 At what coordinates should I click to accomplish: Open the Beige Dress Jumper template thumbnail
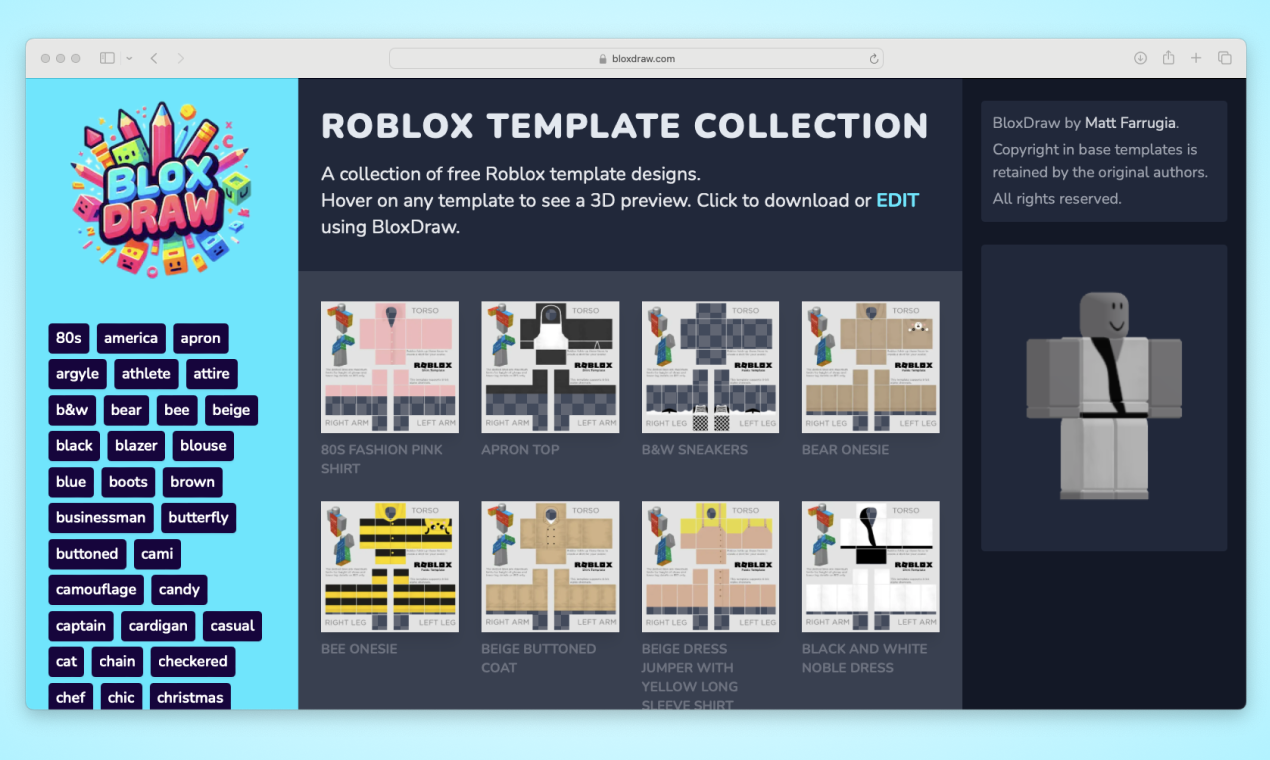click(x=710, y=567)
